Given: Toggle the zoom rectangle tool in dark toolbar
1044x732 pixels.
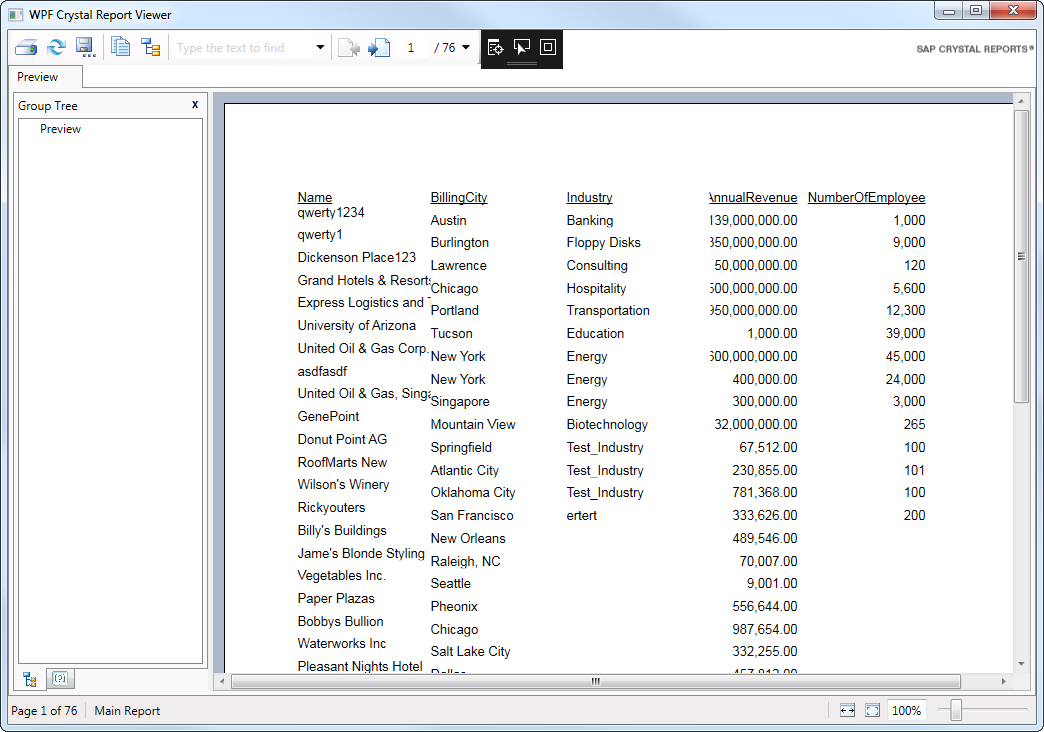Looking at the screenshot, I should click(547, 46).
